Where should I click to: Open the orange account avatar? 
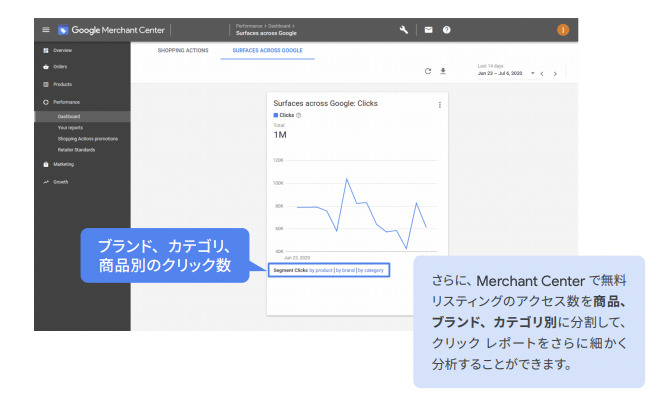click(563, 30)
